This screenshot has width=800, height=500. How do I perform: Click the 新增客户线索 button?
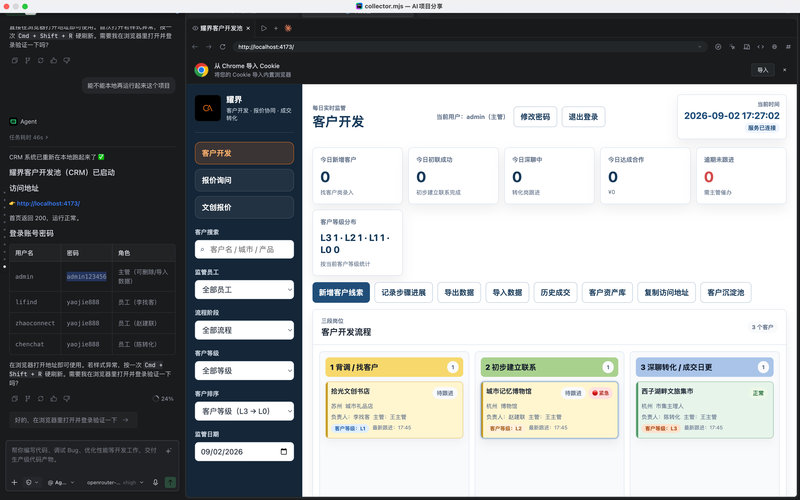(341, 292)
